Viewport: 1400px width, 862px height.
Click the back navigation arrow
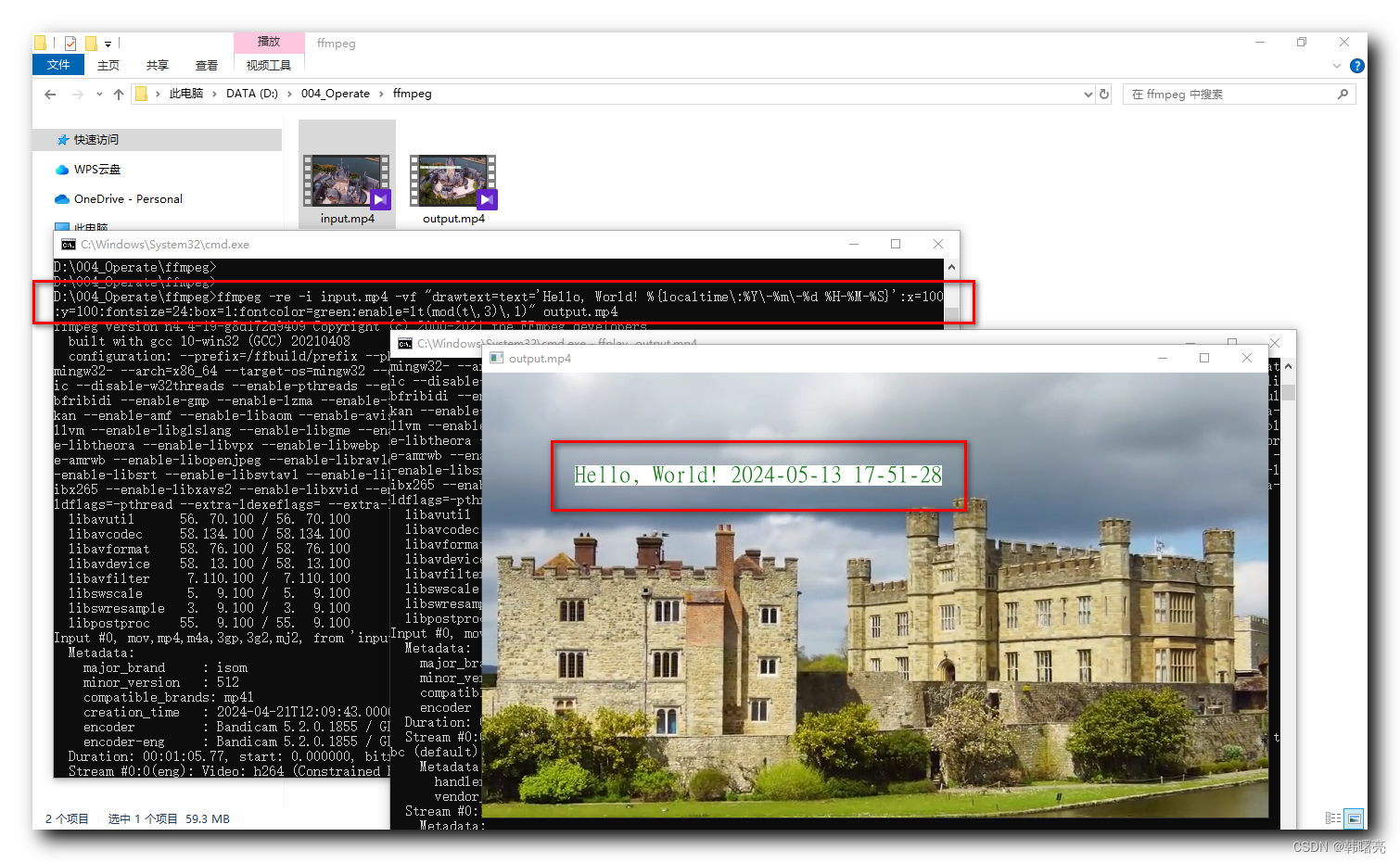coord(49,94)
